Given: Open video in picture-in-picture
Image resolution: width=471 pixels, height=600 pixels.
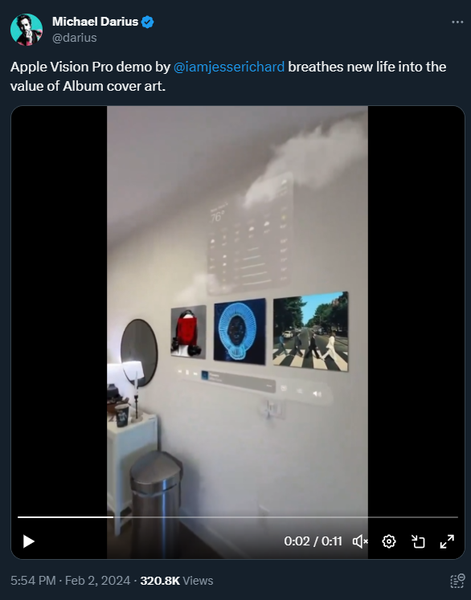Looking at the screenshot, I should pyautogui.click(x=418, y=541).
